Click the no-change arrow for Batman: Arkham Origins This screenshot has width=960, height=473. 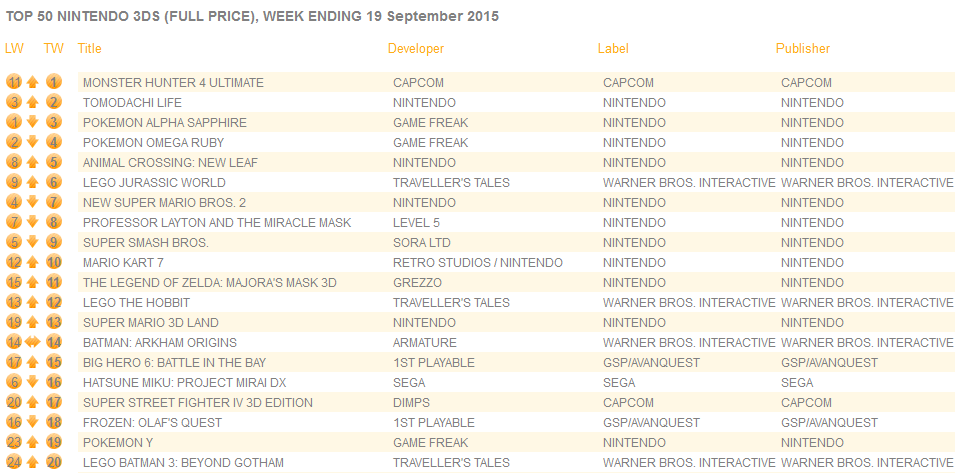[x=33, y=343]
